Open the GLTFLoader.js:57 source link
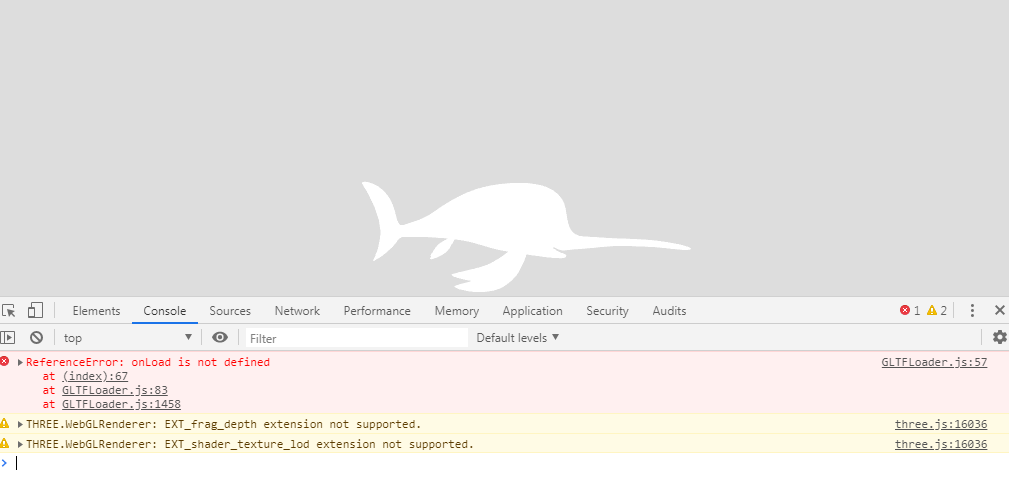Screen dimensions: 1009x502 [x=933, y=362]
